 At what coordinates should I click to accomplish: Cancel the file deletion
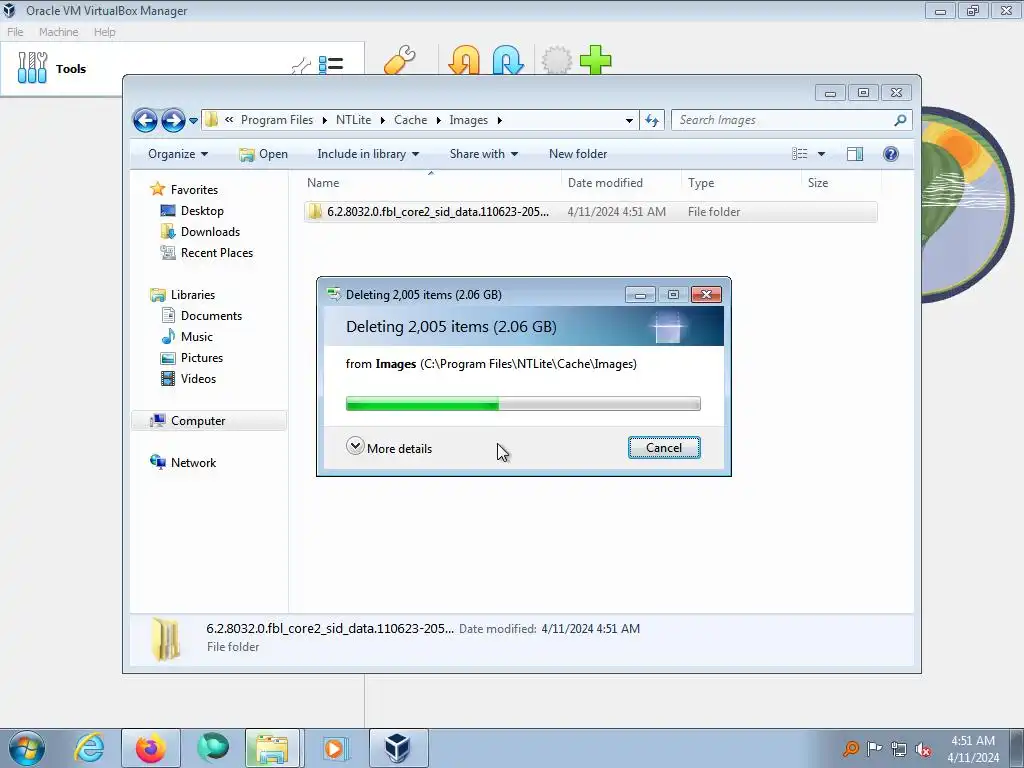[x=664, y=448]
